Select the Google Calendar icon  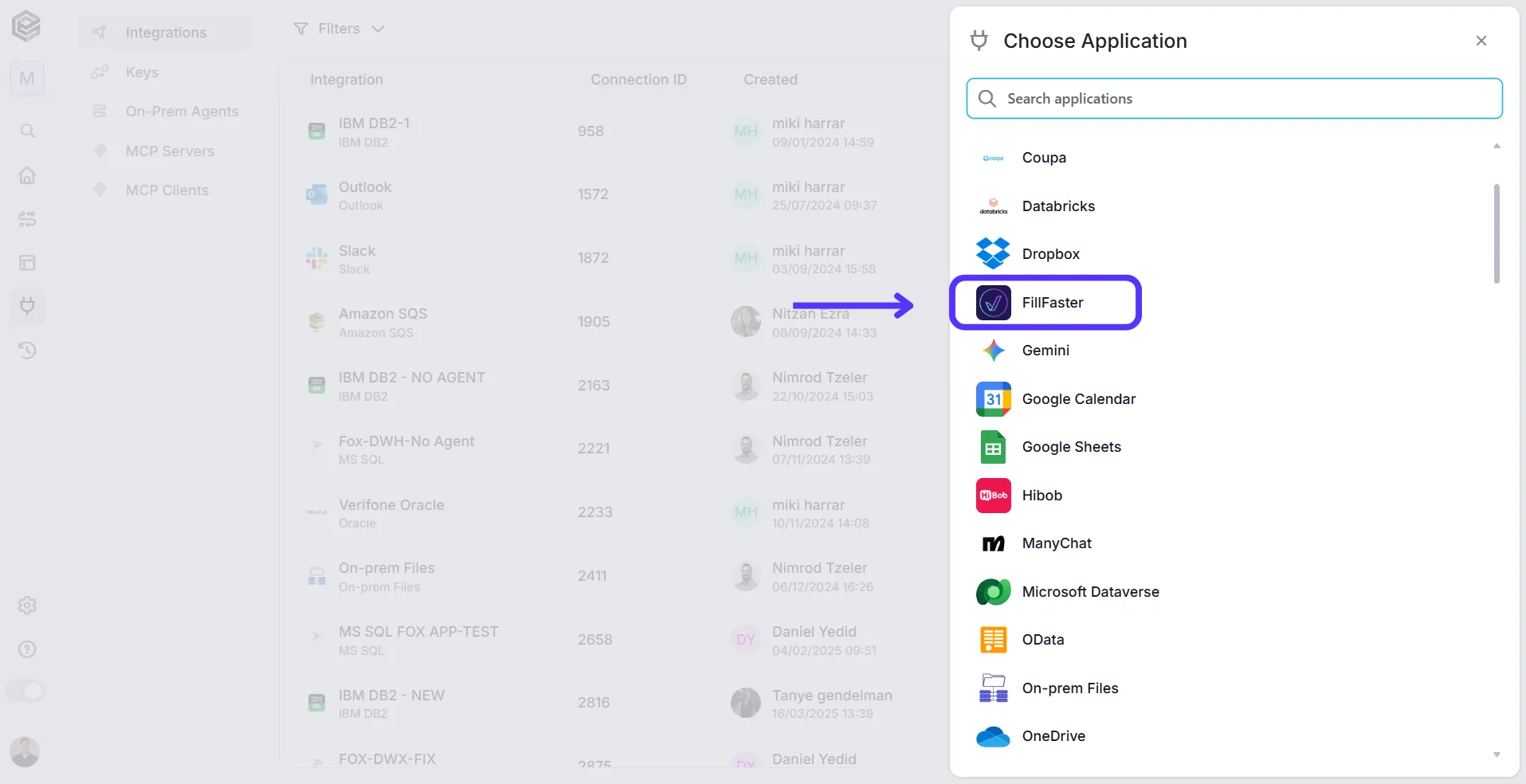(993, 399)
